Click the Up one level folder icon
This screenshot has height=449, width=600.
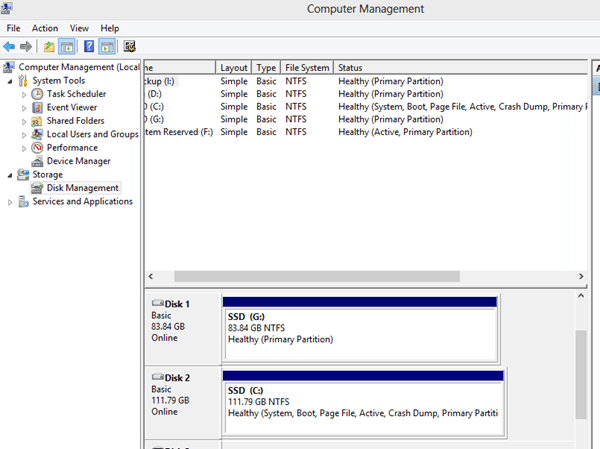pos(49,47)
